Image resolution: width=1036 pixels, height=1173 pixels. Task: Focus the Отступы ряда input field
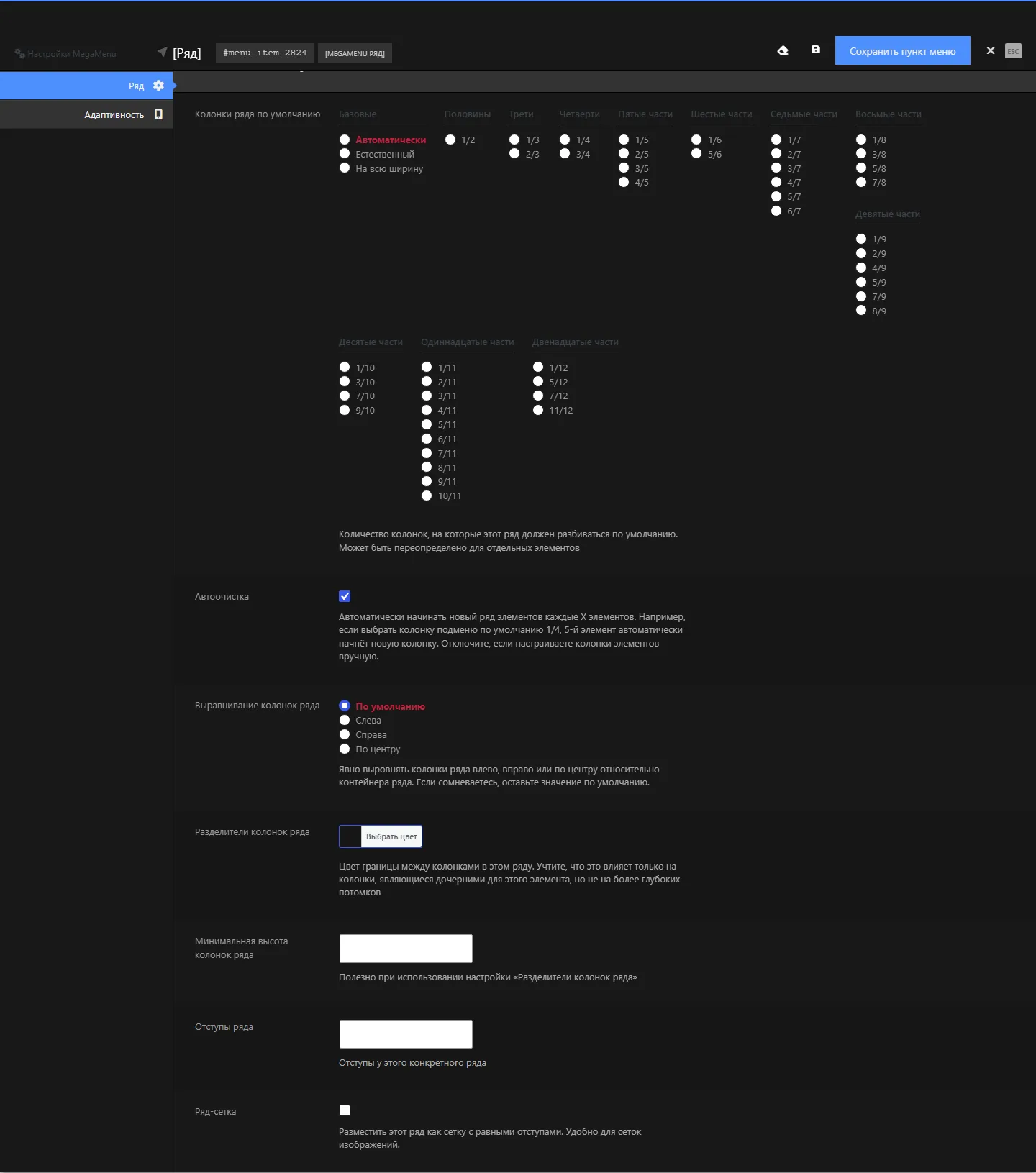pos(406,1034)
